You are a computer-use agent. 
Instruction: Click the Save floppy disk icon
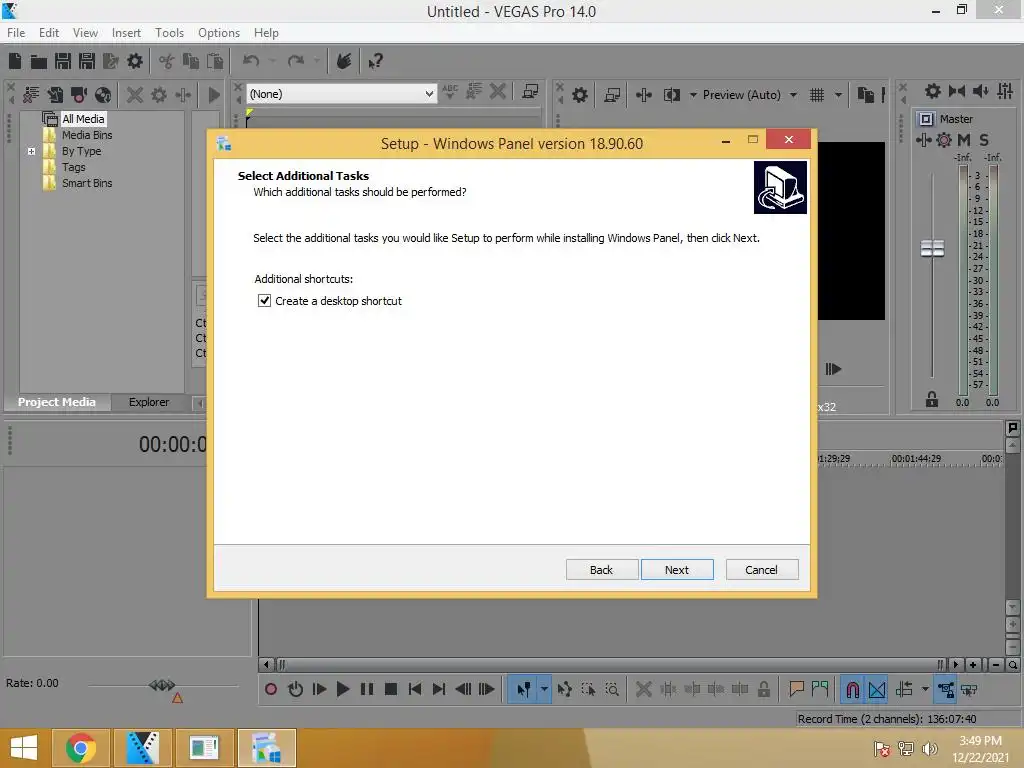(63, 61)
